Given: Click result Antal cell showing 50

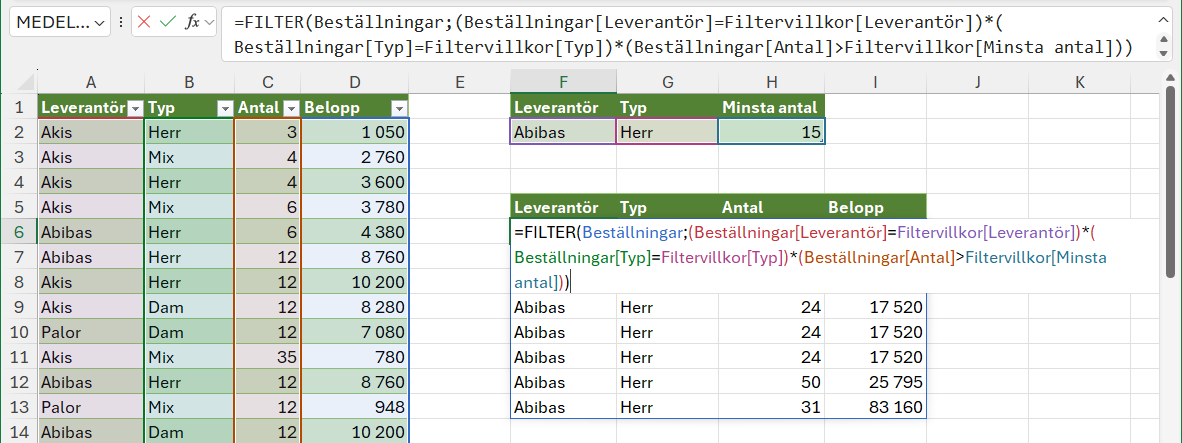Looking at the screenshot, I should [771, 383].
